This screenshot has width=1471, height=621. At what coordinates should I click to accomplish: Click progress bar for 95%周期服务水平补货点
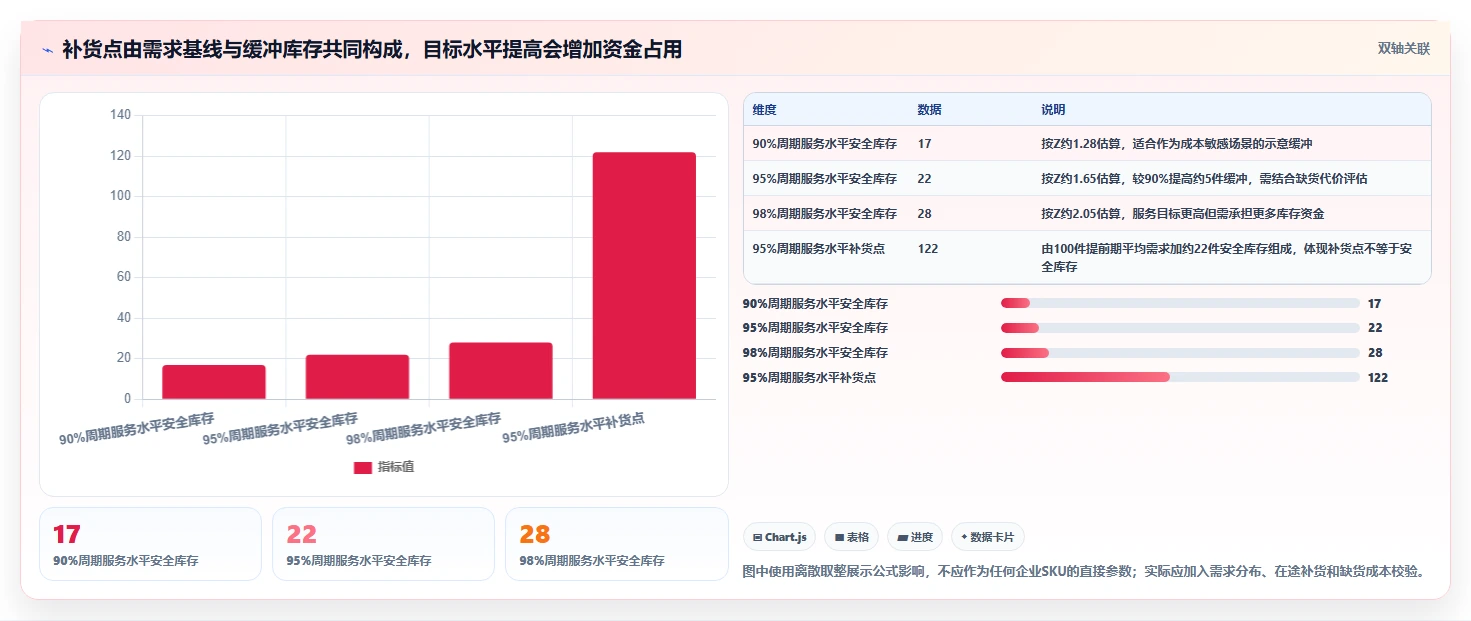(1180, 377)
